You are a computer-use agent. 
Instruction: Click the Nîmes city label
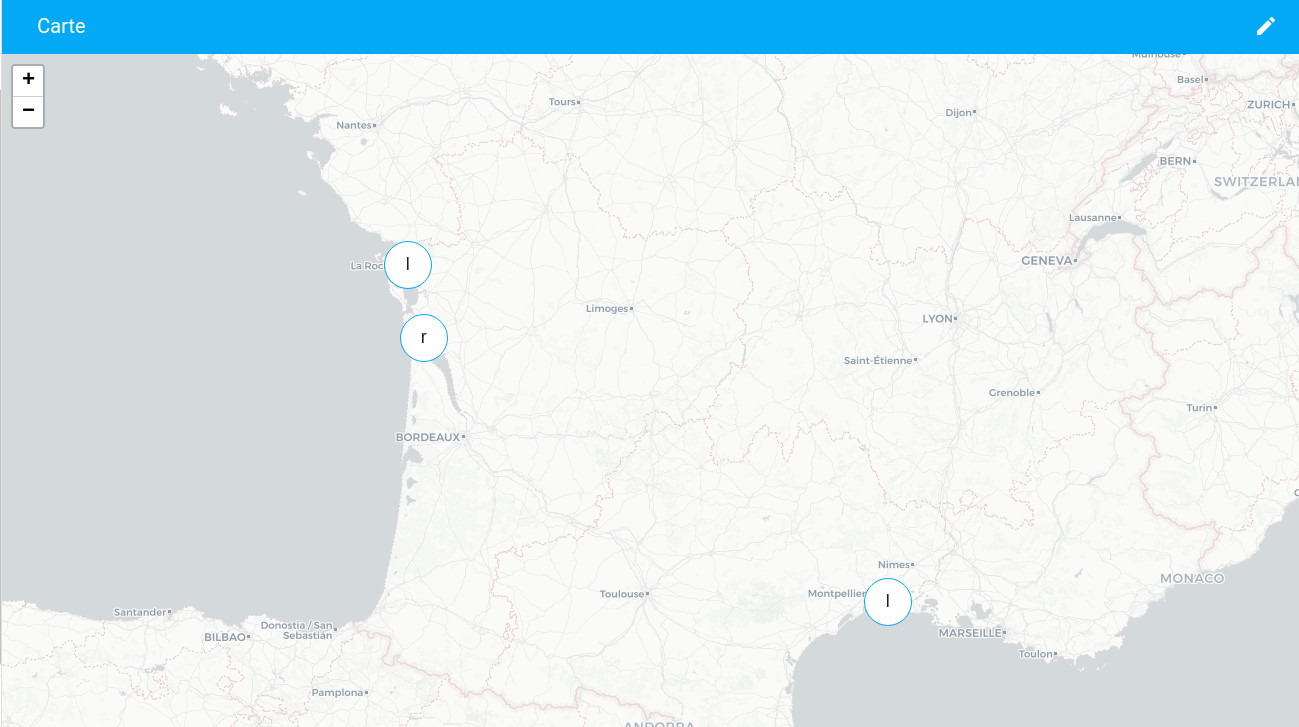pos(894,565)
